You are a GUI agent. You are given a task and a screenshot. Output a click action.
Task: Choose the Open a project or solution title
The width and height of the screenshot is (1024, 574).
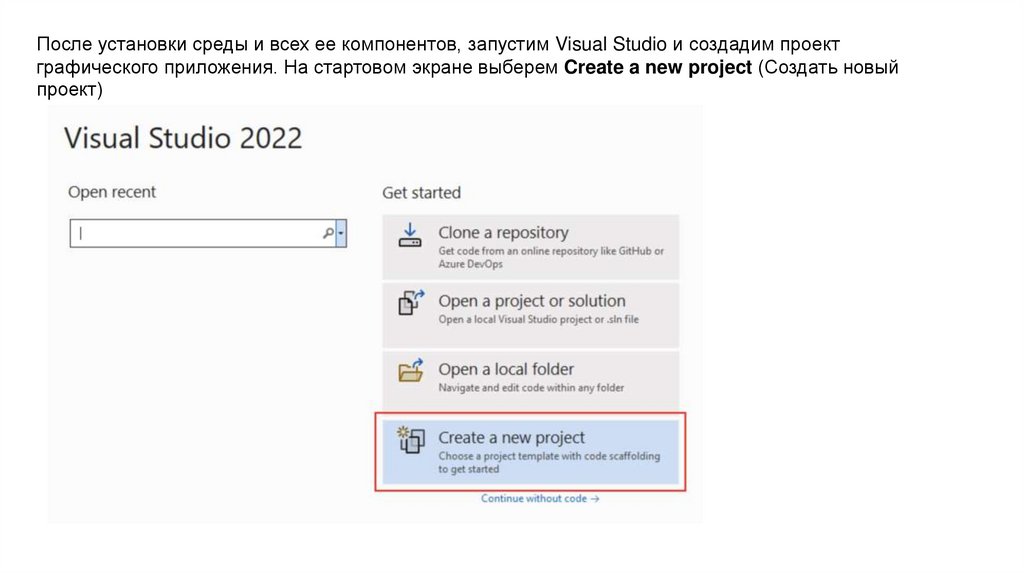(x=532, y=301)
